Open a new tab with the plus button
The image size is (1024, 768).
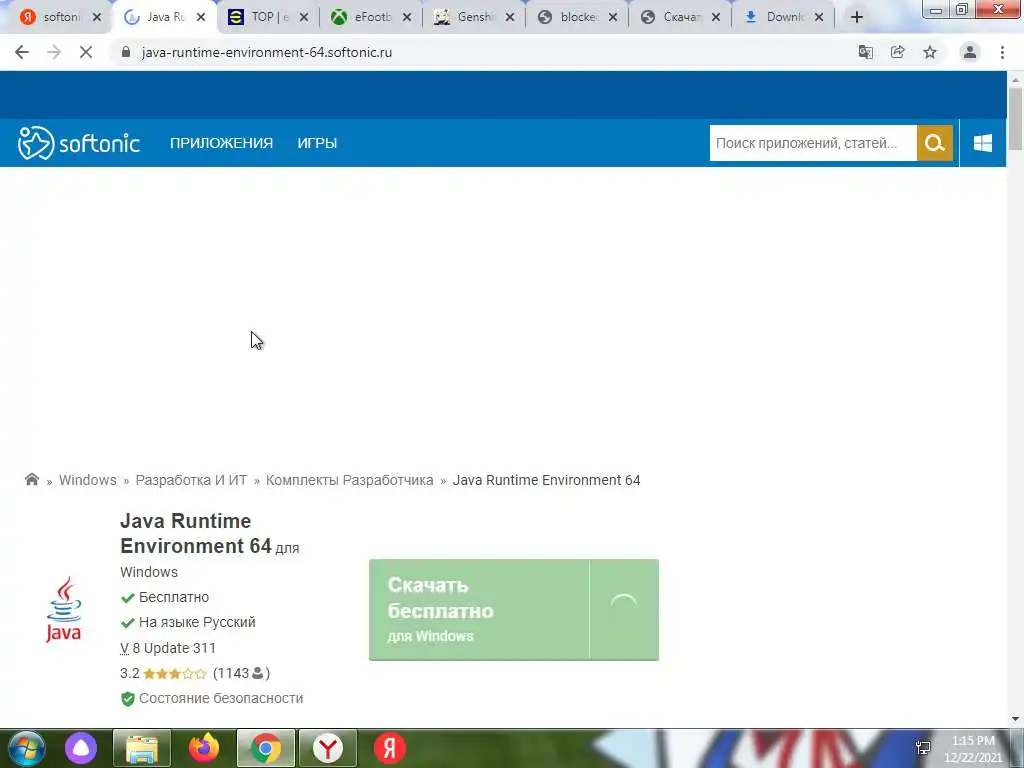(x=857, y=17)
